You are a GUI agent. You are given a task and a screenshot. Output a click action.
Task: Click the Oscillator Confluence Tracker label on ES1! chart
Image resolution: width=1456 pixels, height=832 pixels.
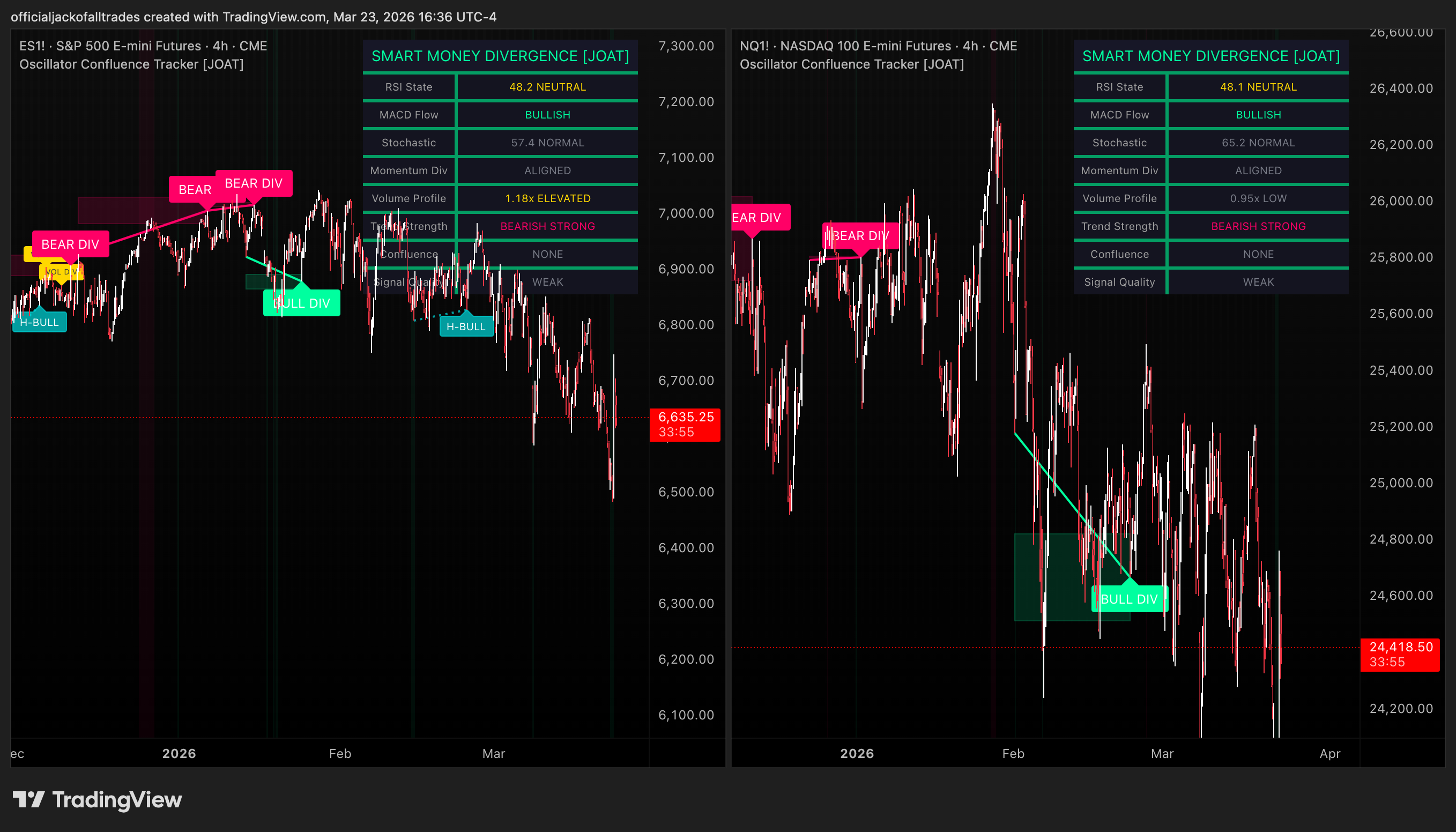click(x=131, y=64)
